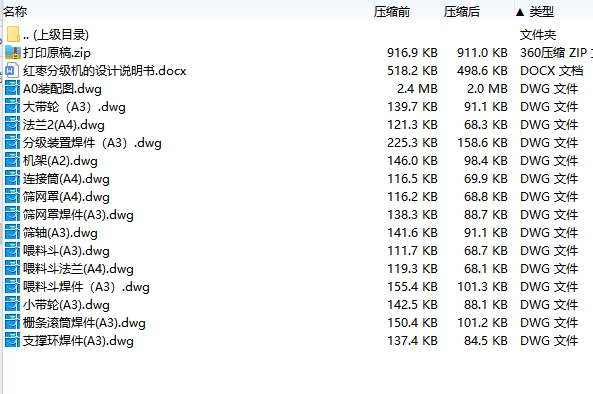Click the DWG icon for 喂料斗法兰(A4).dwg
The width and height of the screenshot is (593, 394).
coord(12,269)
